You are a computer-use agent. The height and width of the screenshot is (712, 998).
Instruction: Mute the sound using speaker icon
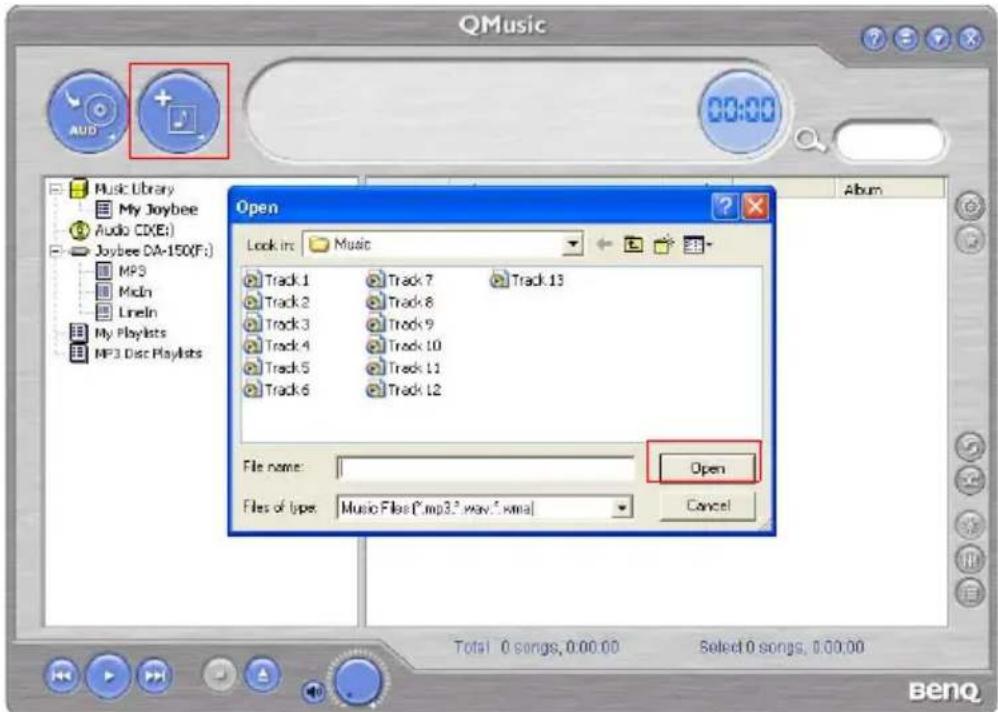(x=313, y=690)
